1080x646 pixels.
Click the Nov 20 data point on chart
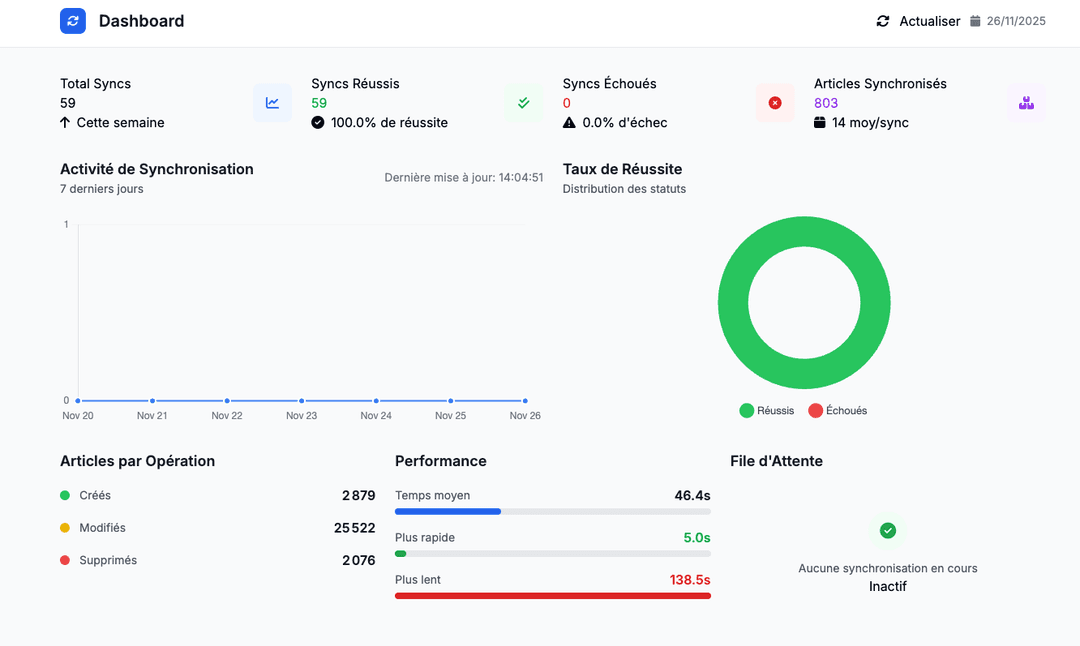pyautogui.click(x=78, y=401)
